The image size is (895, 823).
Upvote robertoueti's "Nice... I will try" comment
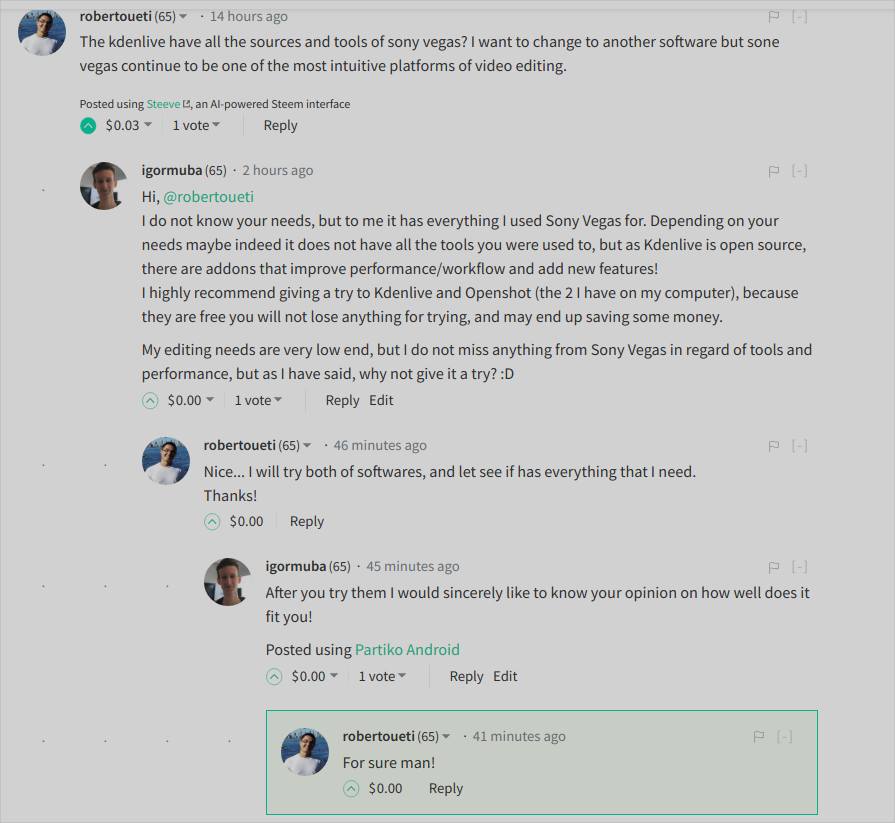(x=212, y=522)
